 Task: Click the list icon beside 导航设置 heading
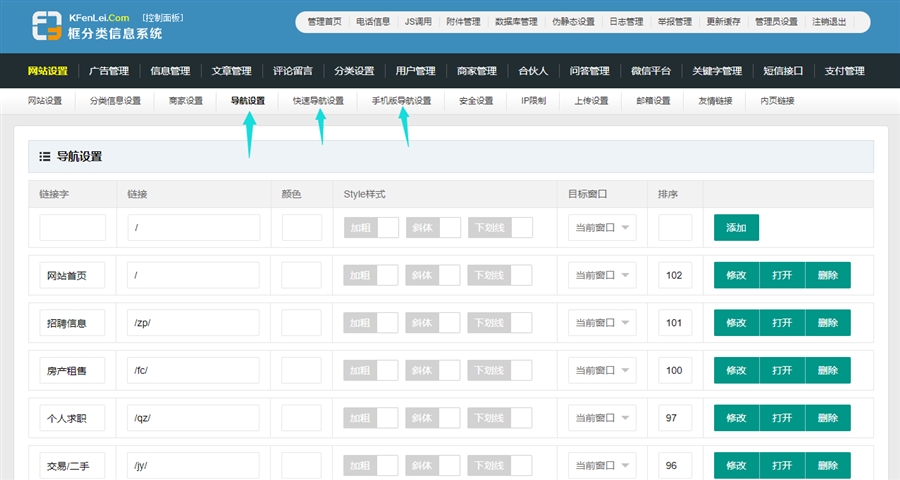(44, 157)
